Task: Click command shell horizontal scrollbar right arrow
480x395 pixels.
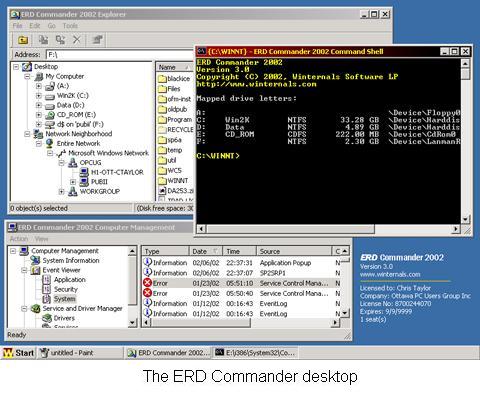Action: pyautogui.click(x=456, y=229)
